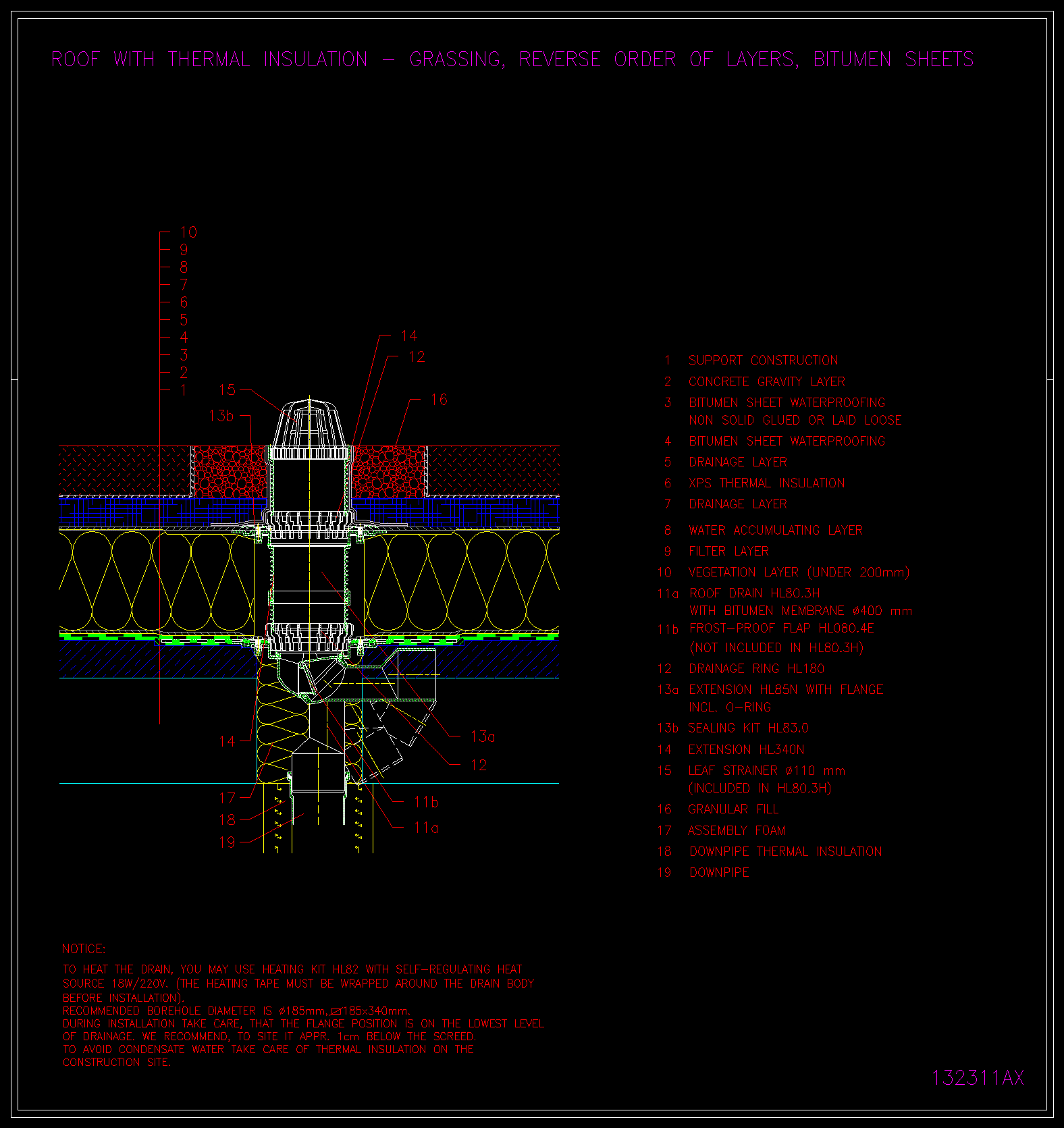Screen dimensions: 1064x1128
Task: Click "EXTENSION HL85N WITH FLANGE" entry
Action: click(786, 689)
